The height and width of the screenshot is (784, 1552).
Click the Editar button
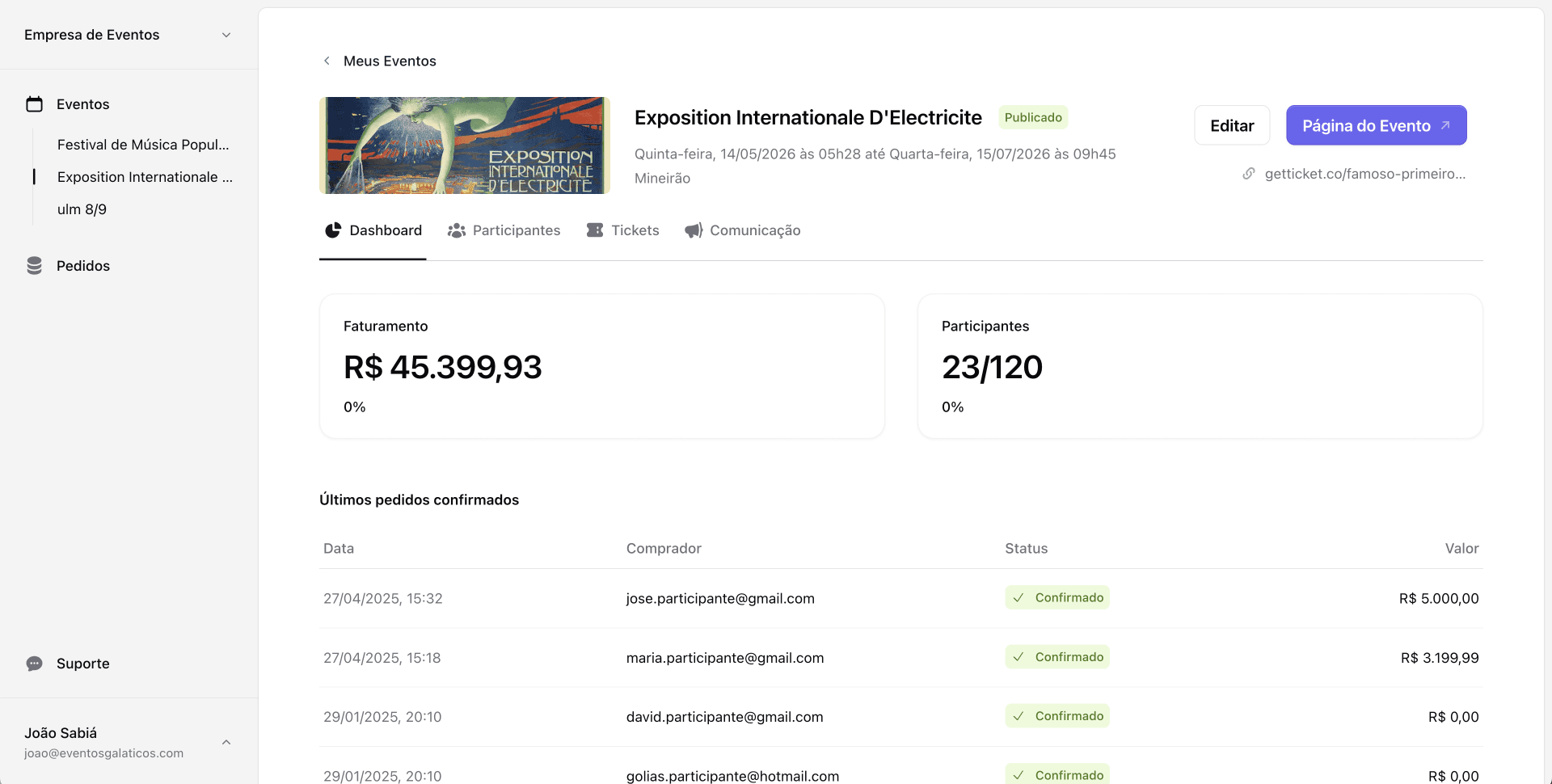coord(1232,125)
